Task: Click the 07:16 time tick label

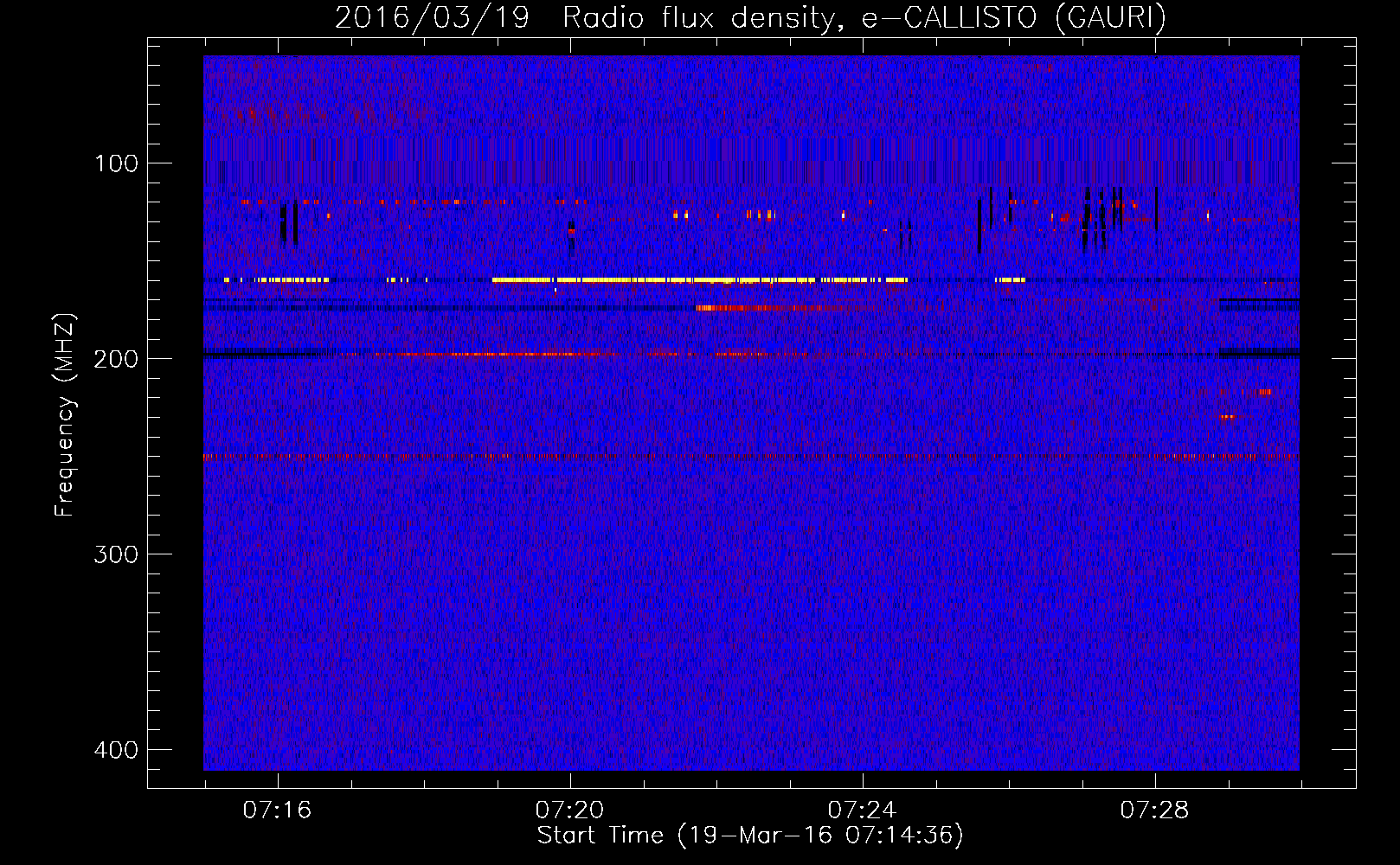Action: [277, 810]
